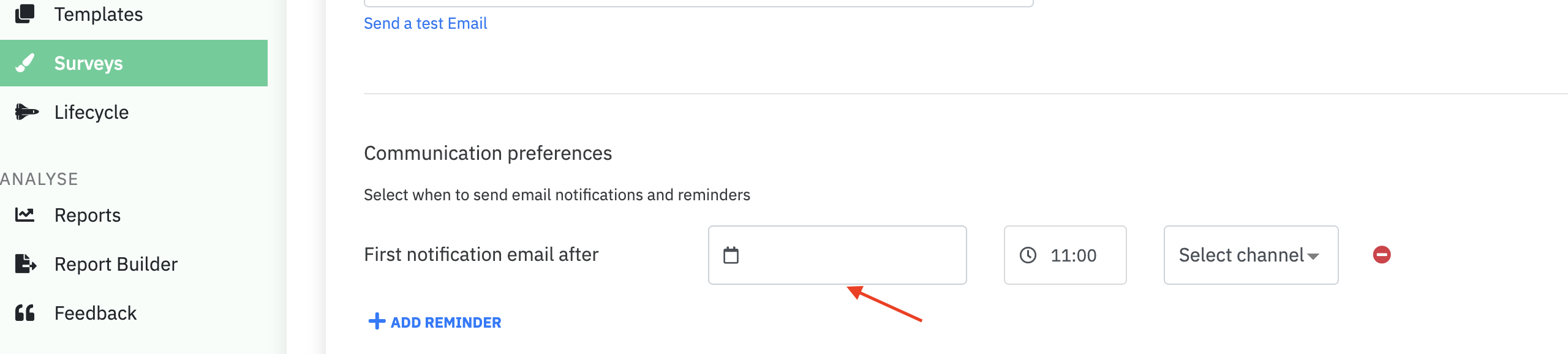The image size is (1568, 354).
Task: Navigate to Report Builder
Action: coord(116,264)
